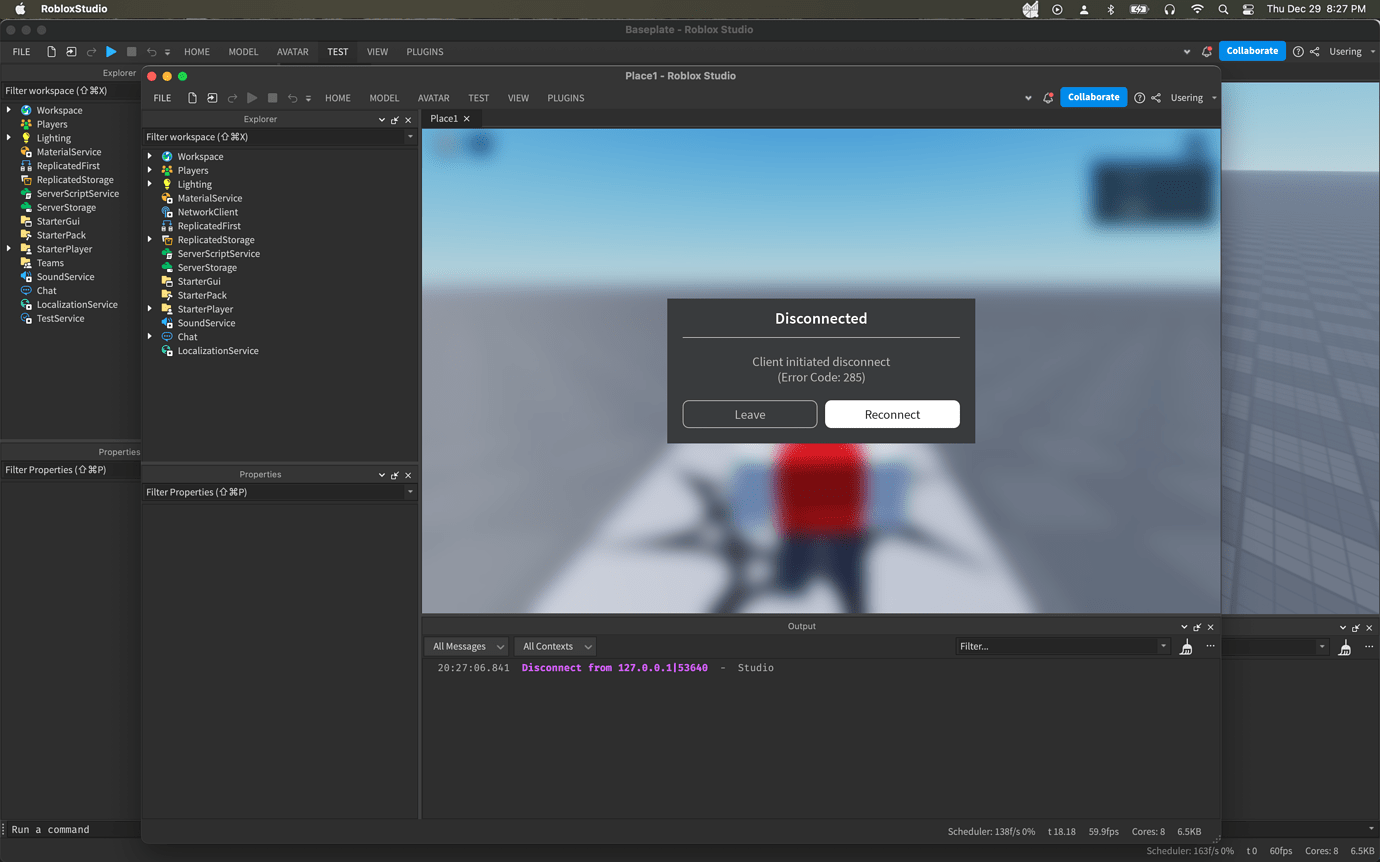This screenshot has height=862, width=1380.
Task: Click the Share icon beside Collaborate
Action: 1155,97
